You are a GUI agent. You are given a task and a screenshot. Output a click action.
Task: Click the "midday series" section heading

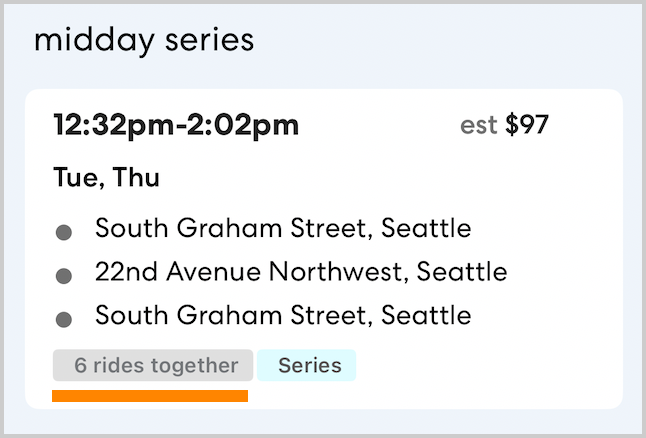pos(144,40)
